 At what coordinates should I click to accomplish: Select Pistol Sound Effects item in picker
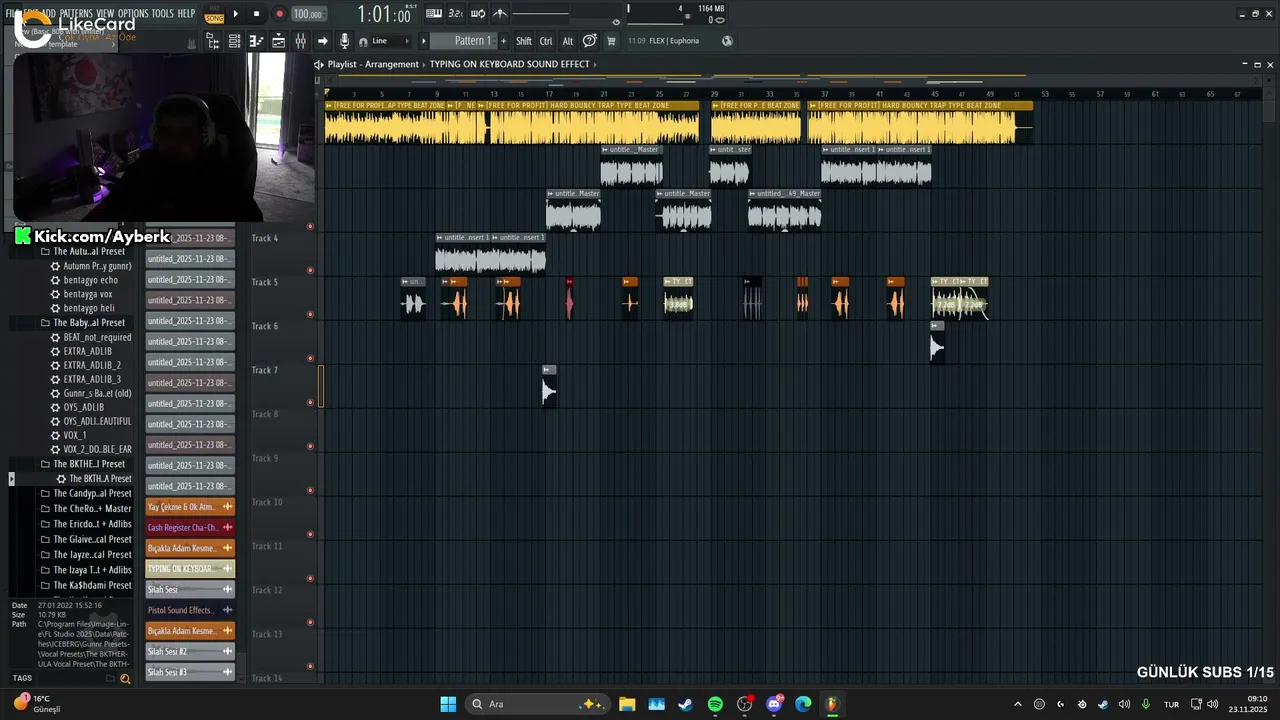coord(190,610)
